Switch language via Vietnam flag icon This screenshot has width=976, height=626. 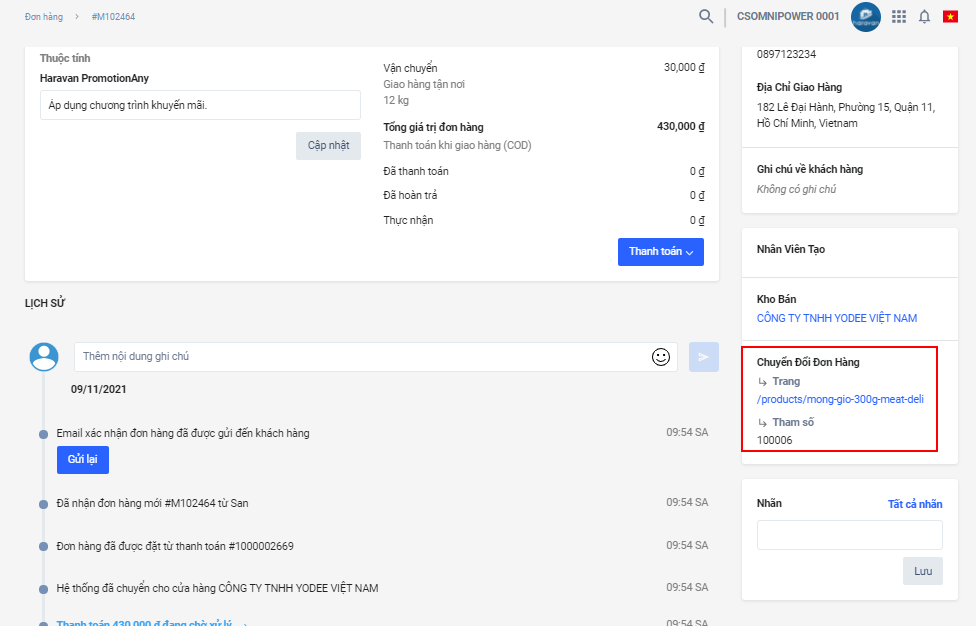[950, 16]
